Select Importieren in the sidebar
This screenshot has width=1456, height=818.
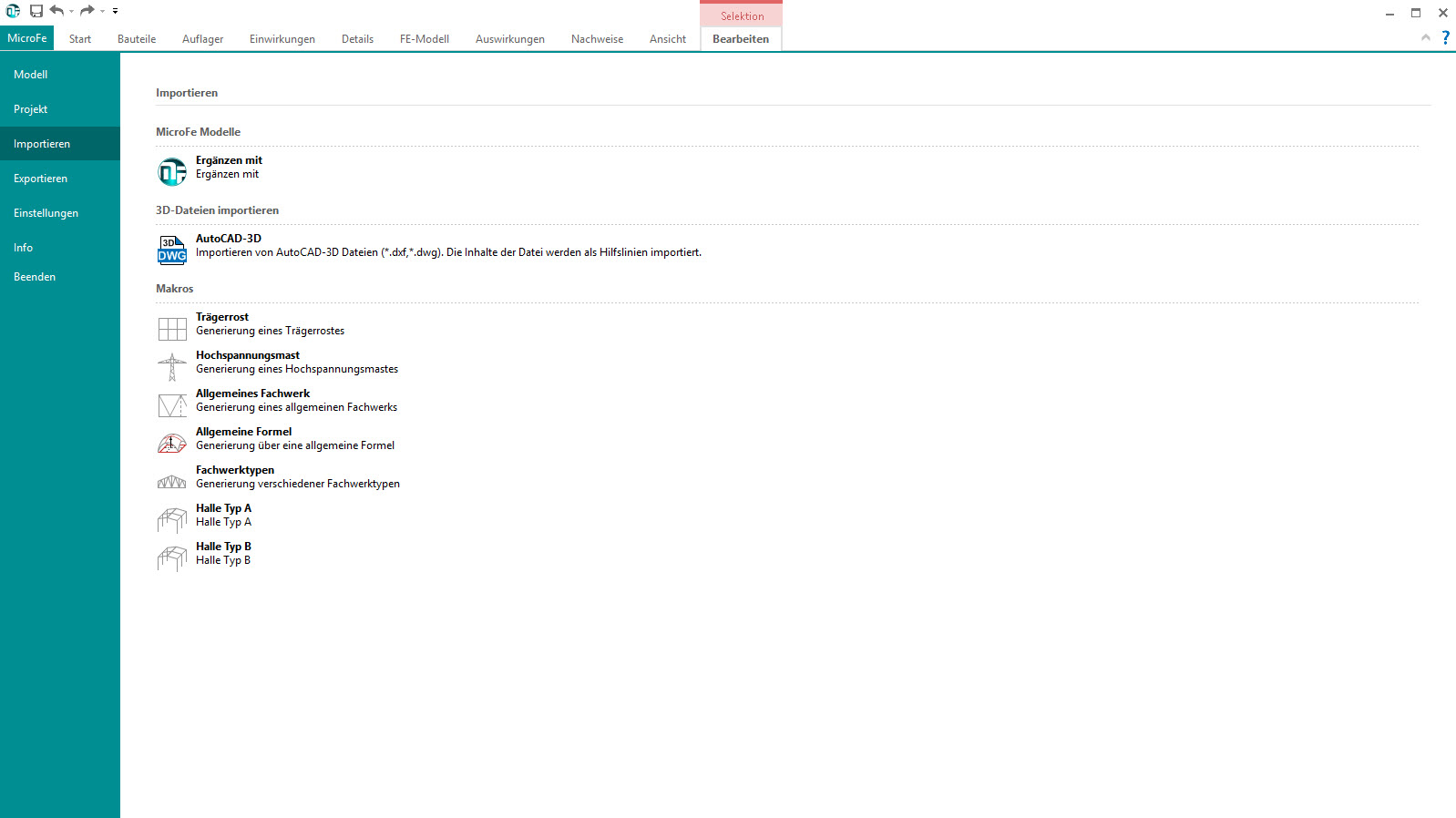coord(60,144)
